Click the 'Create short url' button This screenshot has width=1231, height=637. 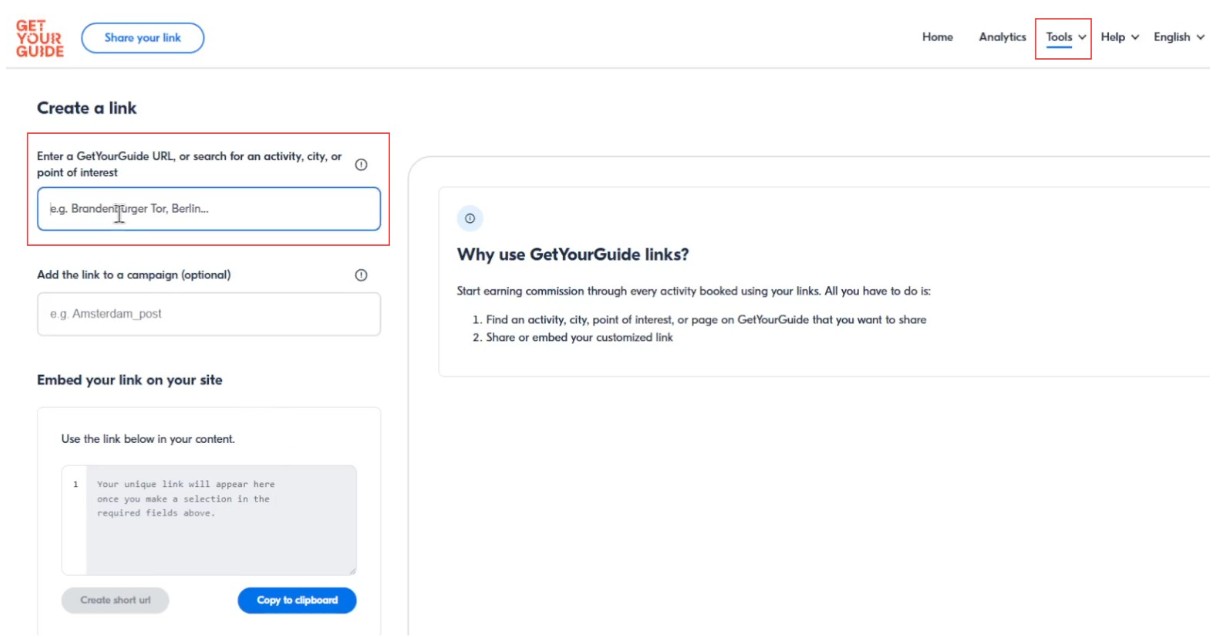[115, 600]
